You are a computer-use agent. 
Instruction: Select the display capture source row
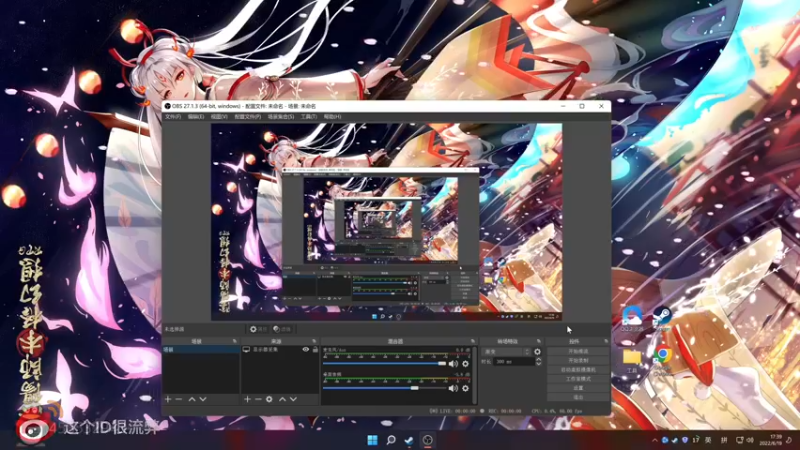(280, 349)
